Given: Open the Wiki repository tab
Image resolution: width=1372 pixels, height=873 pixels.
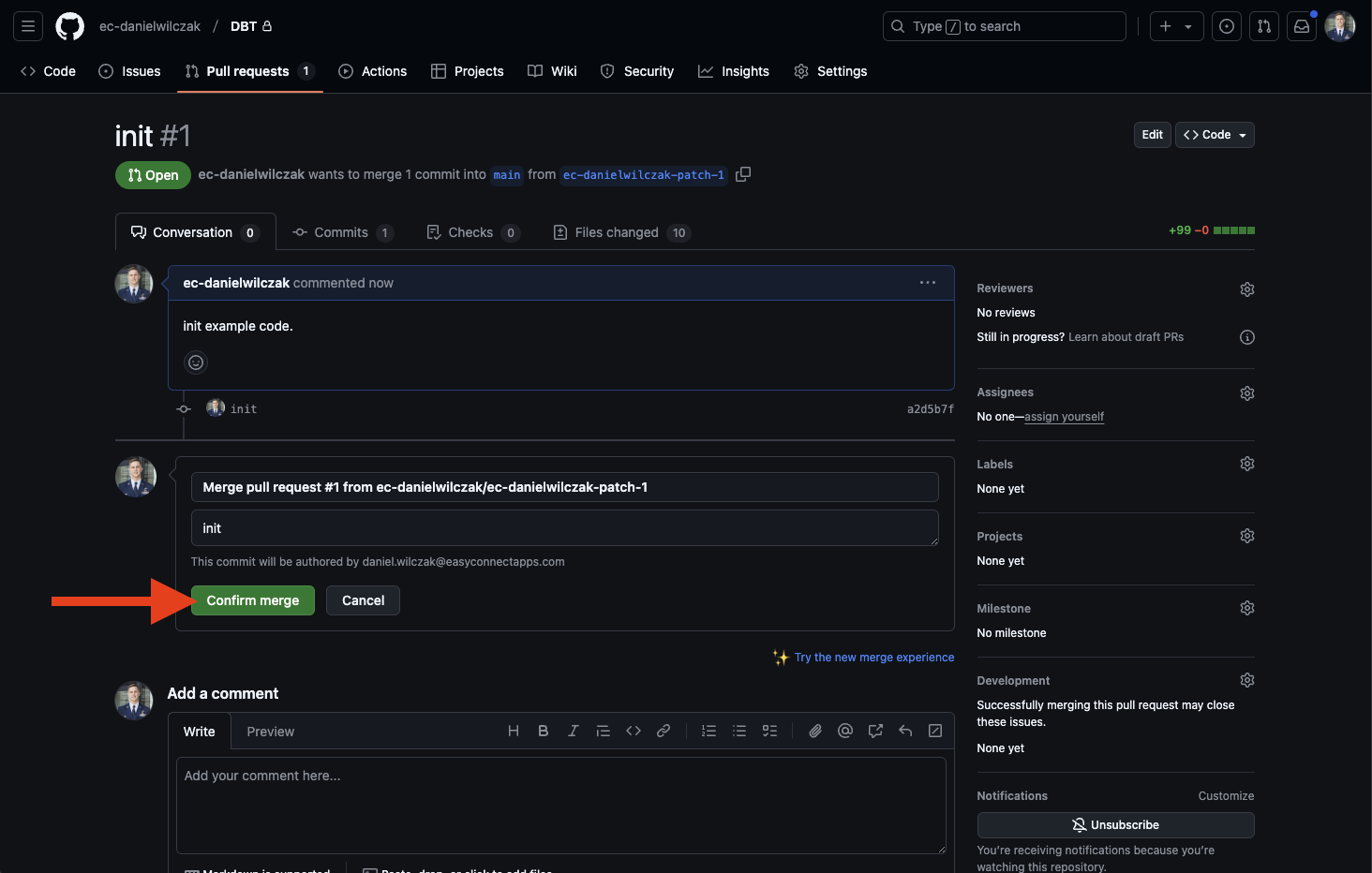Looking at the screenshot, I should point(552,71).
